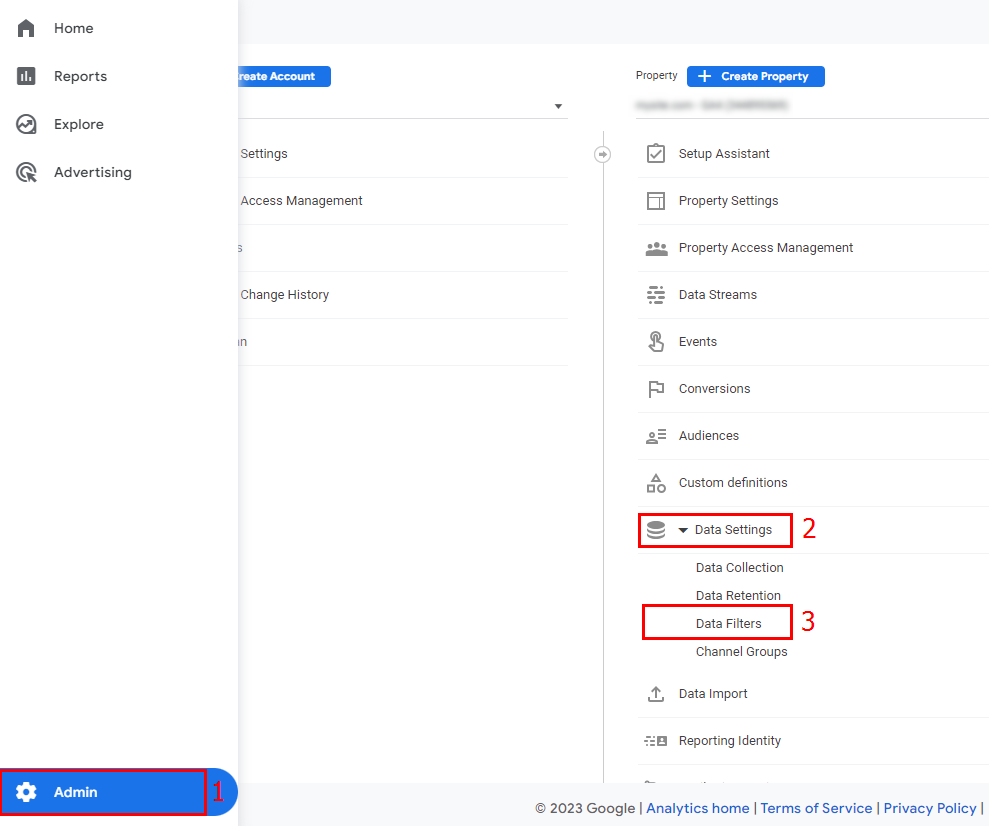Click the Events label

(698, 342)
